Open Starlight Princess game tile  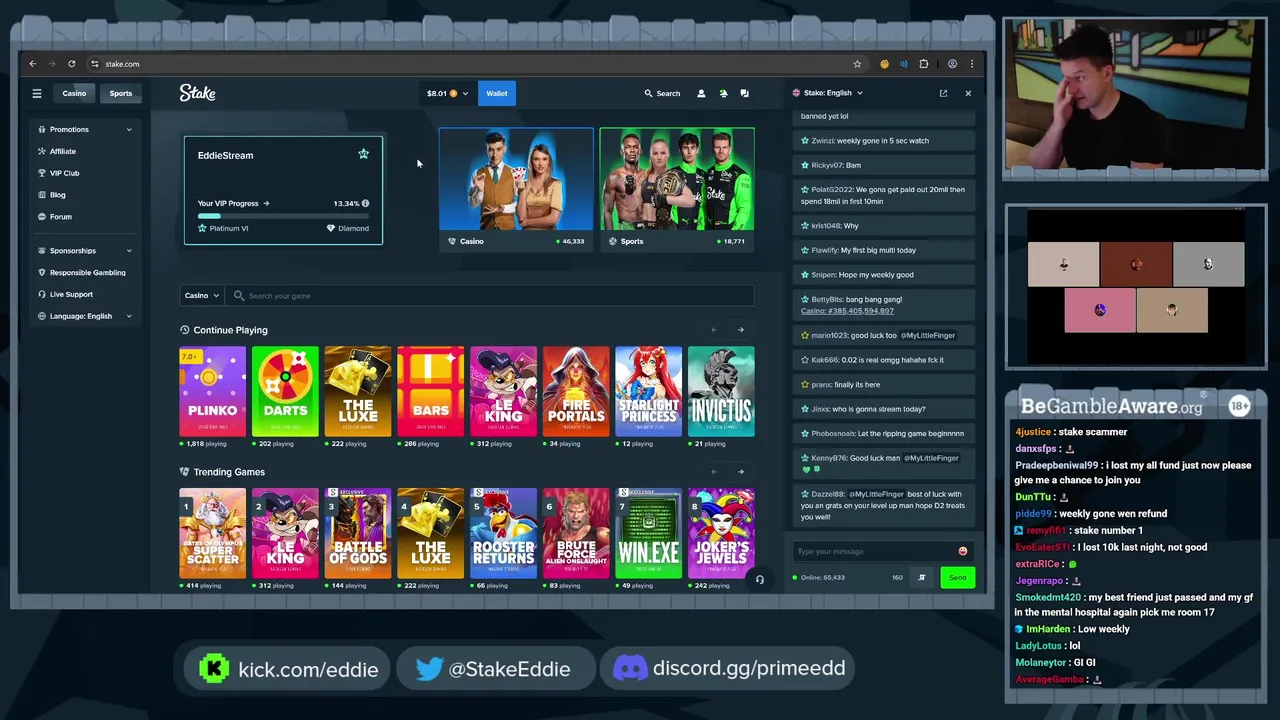point(649,391)
